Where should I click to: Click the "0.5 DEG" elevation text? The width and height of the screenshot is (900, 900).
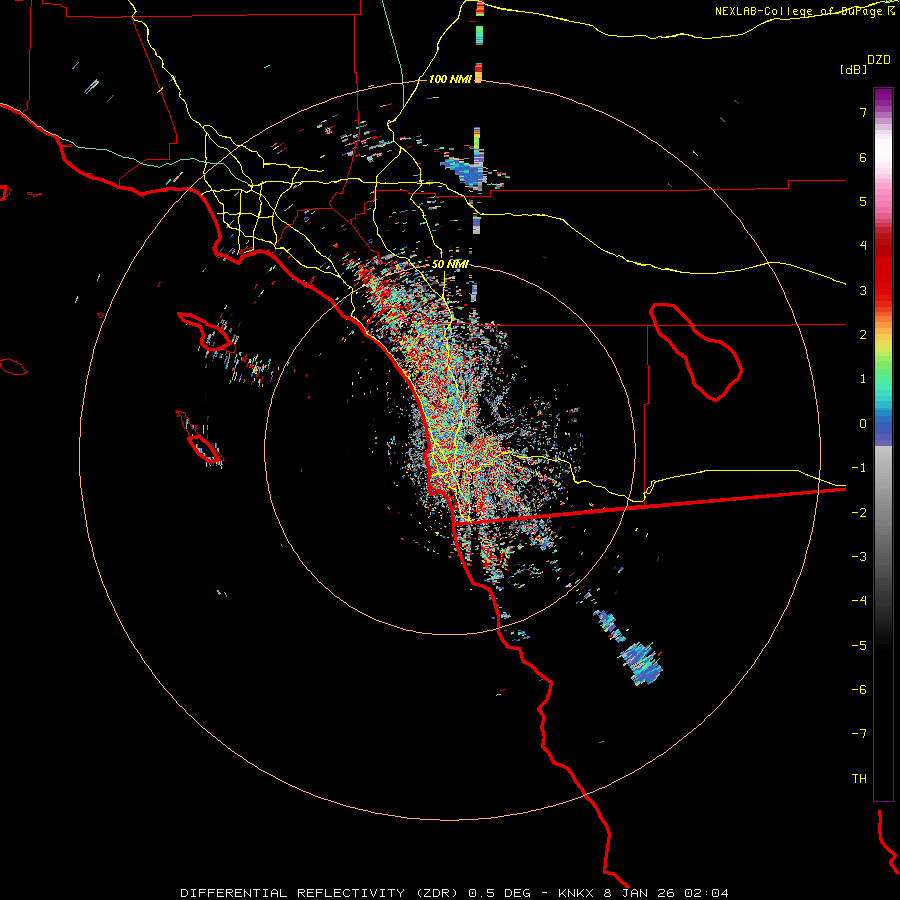pyautogui.click(x=501, y=893)
